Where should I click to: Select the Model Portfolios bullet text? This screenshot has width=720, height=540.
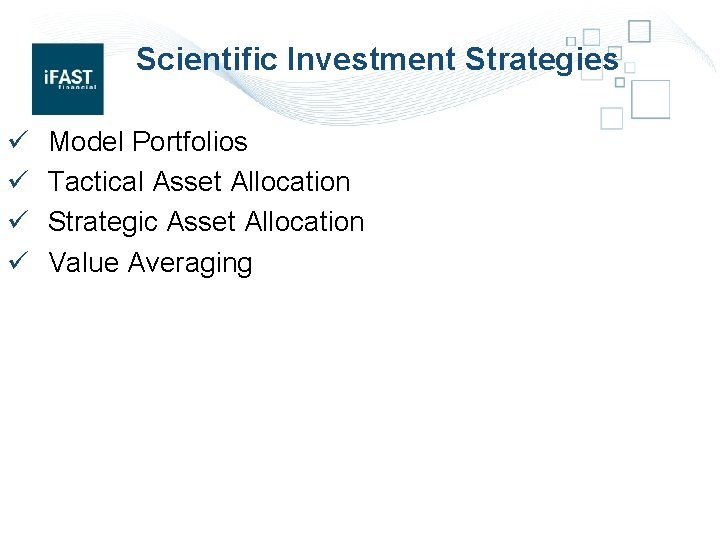(x=148, y=141)
